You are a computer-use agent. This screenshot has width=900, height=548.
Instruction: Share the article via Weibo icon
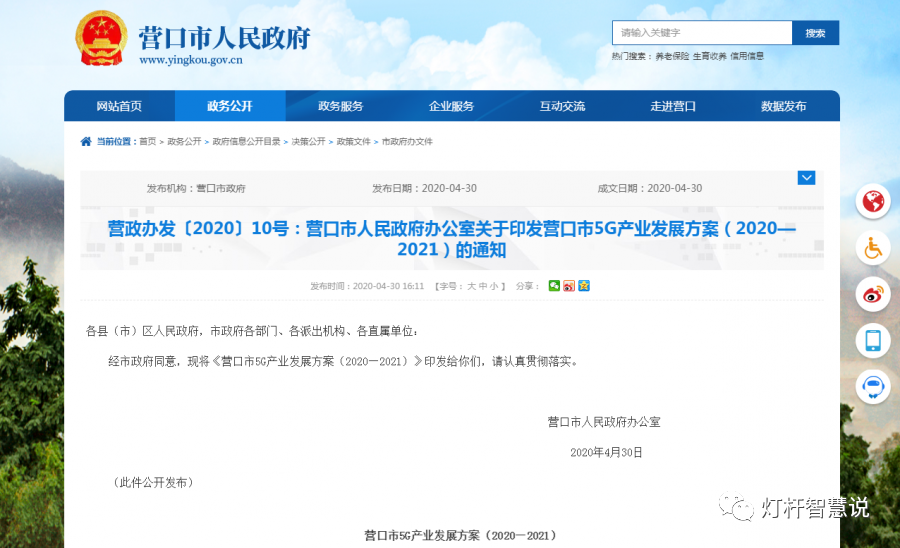[x=569, y=286]
